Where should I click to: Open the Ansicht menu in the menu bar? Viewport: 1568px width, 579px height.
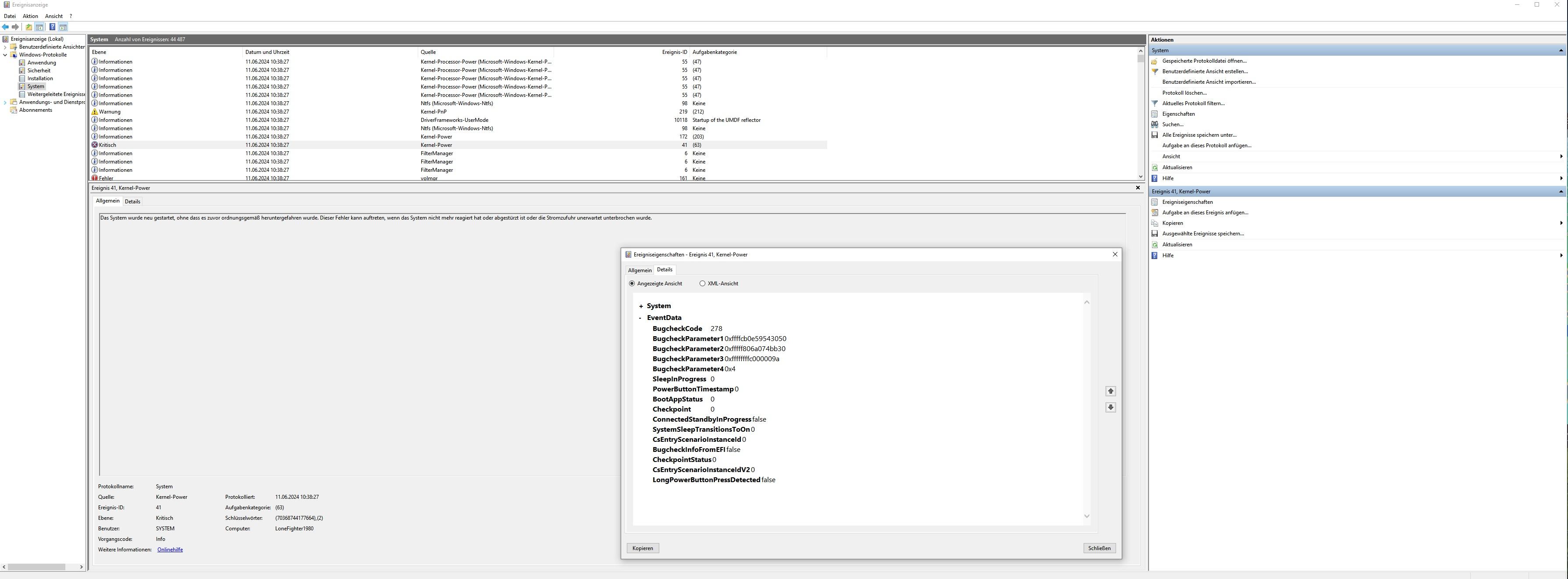click(53, 17)
